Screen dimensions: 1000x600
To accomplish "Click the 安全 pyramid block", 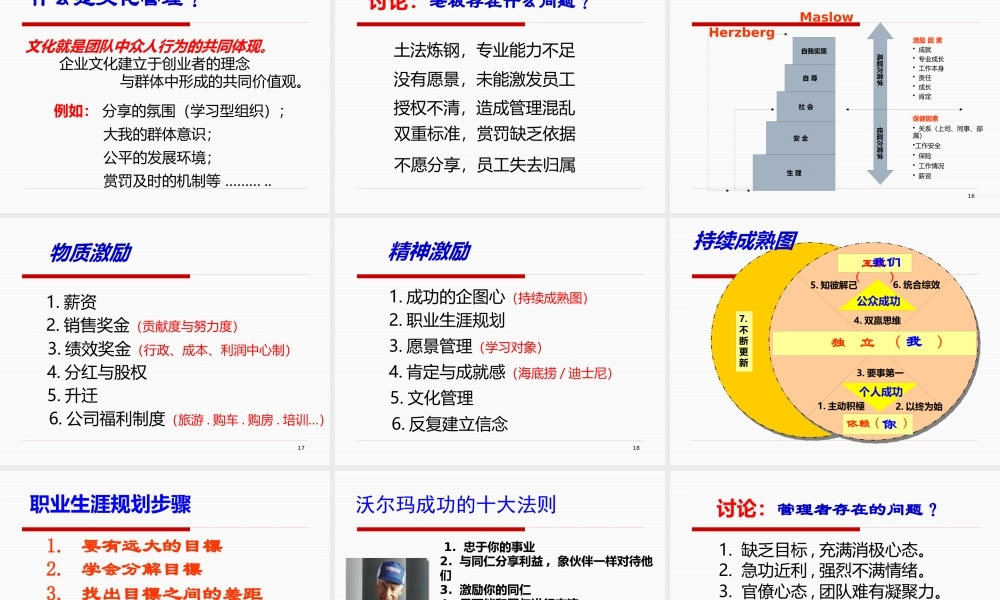I will 800,138.
